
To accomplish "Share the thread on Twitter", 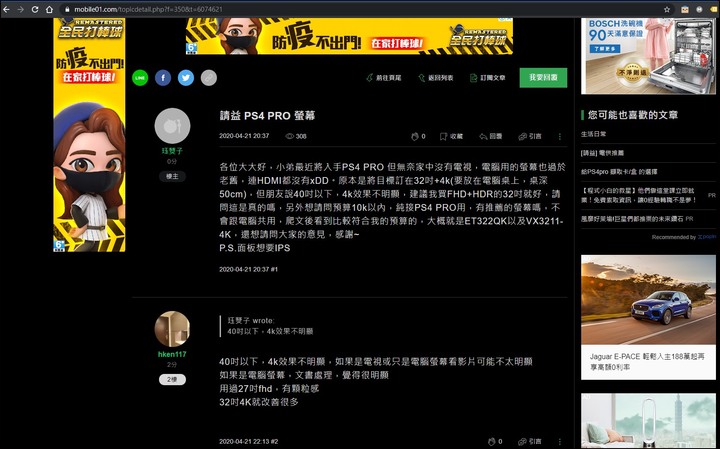I will (186, 78).
